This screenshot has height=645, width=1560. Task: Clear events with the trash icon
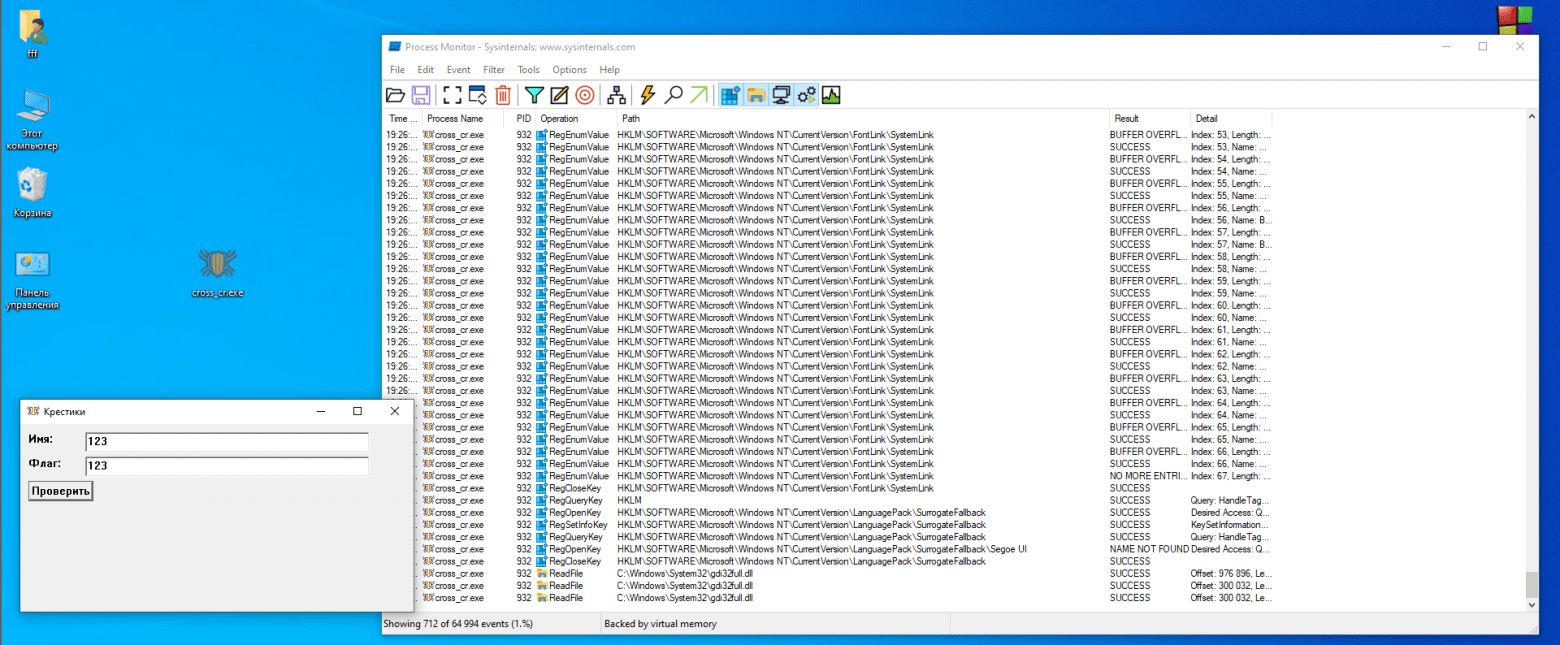(x=503, y=95)
